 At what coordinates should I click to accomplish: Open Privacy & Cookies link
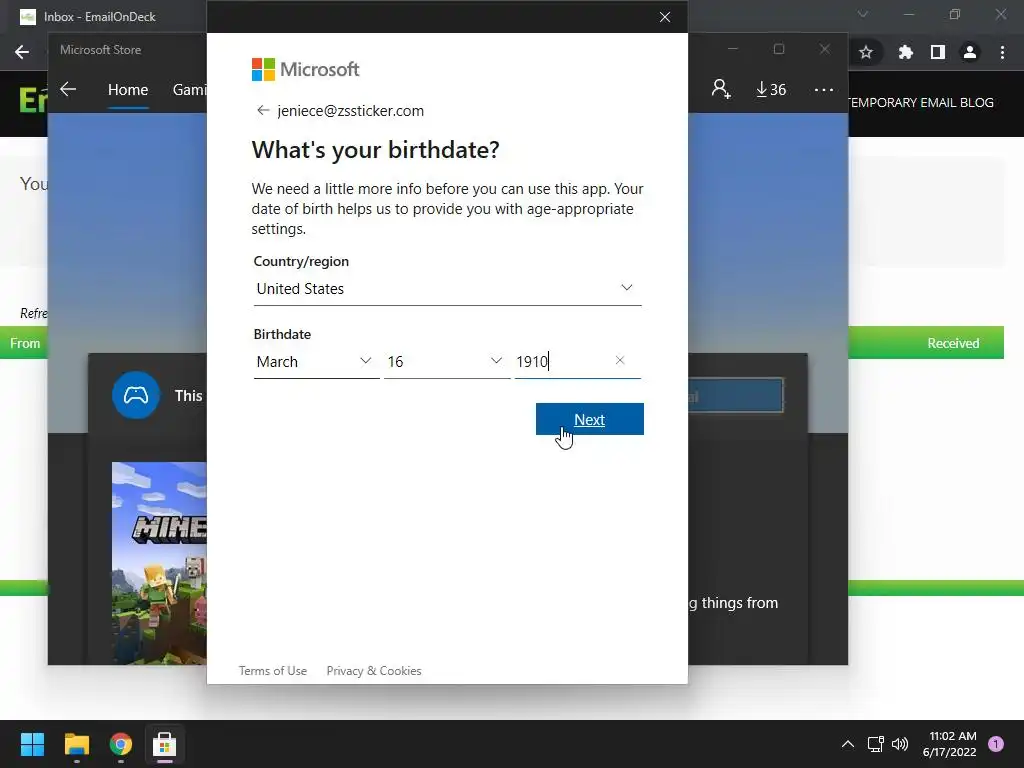click(374, 671)
